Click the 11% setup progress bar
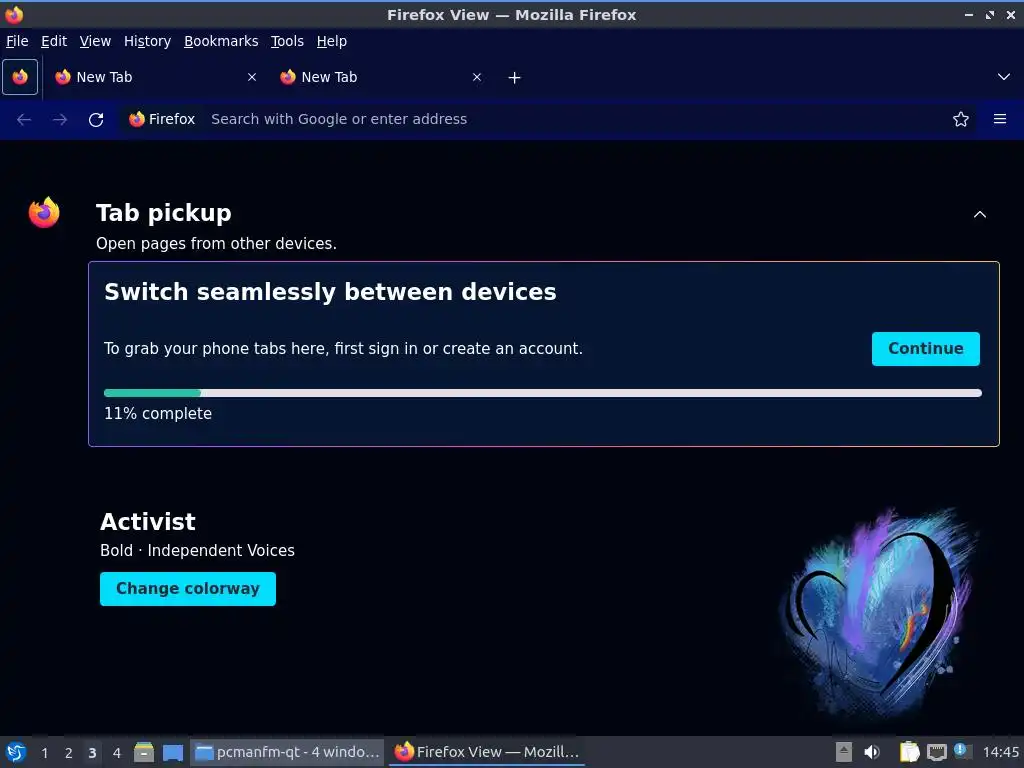 click(x=543, y=393)
